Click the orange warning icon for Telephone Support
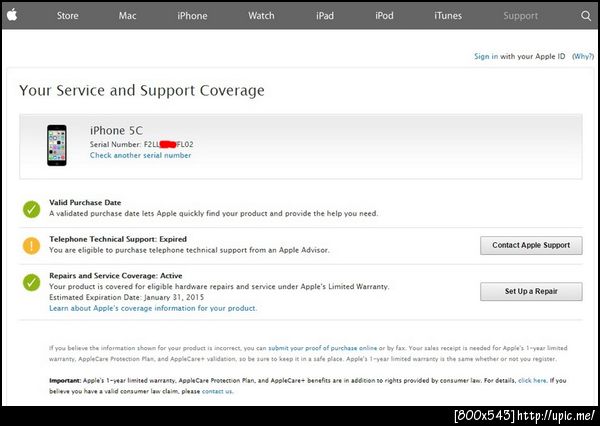This screenshot has width=600, height=426. pos(31,246)
